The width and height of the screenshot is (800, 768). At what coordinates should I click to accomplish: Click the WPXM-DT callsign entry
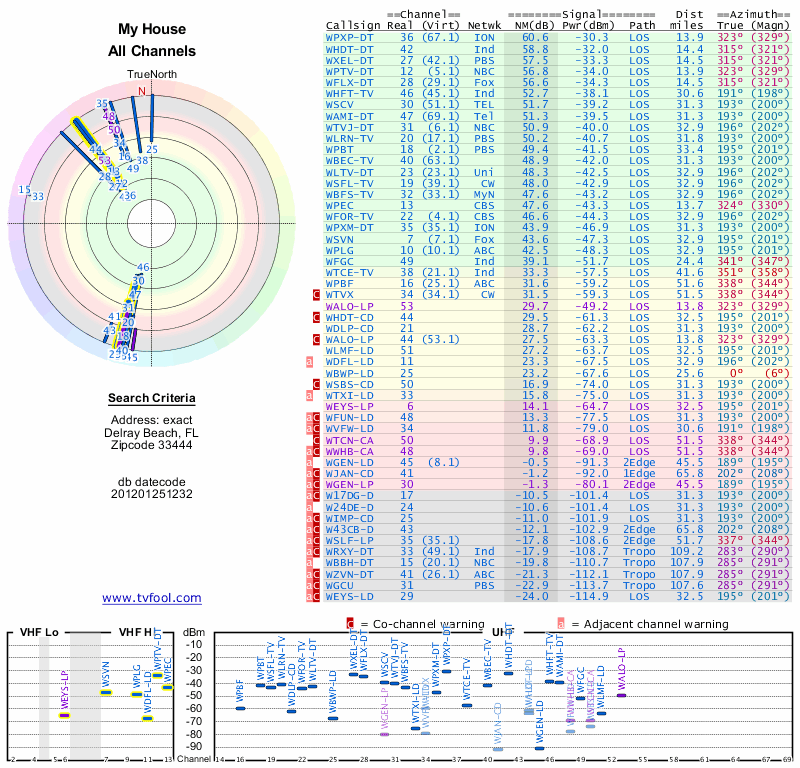coord(349,228)
